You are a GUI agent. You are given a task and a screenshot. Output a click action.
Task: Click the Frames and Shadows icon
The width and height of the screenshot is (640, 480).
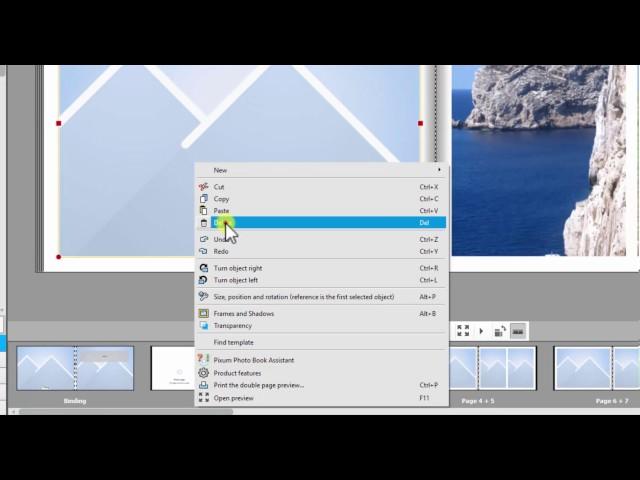pyautogui.click(x=203, y=313)
